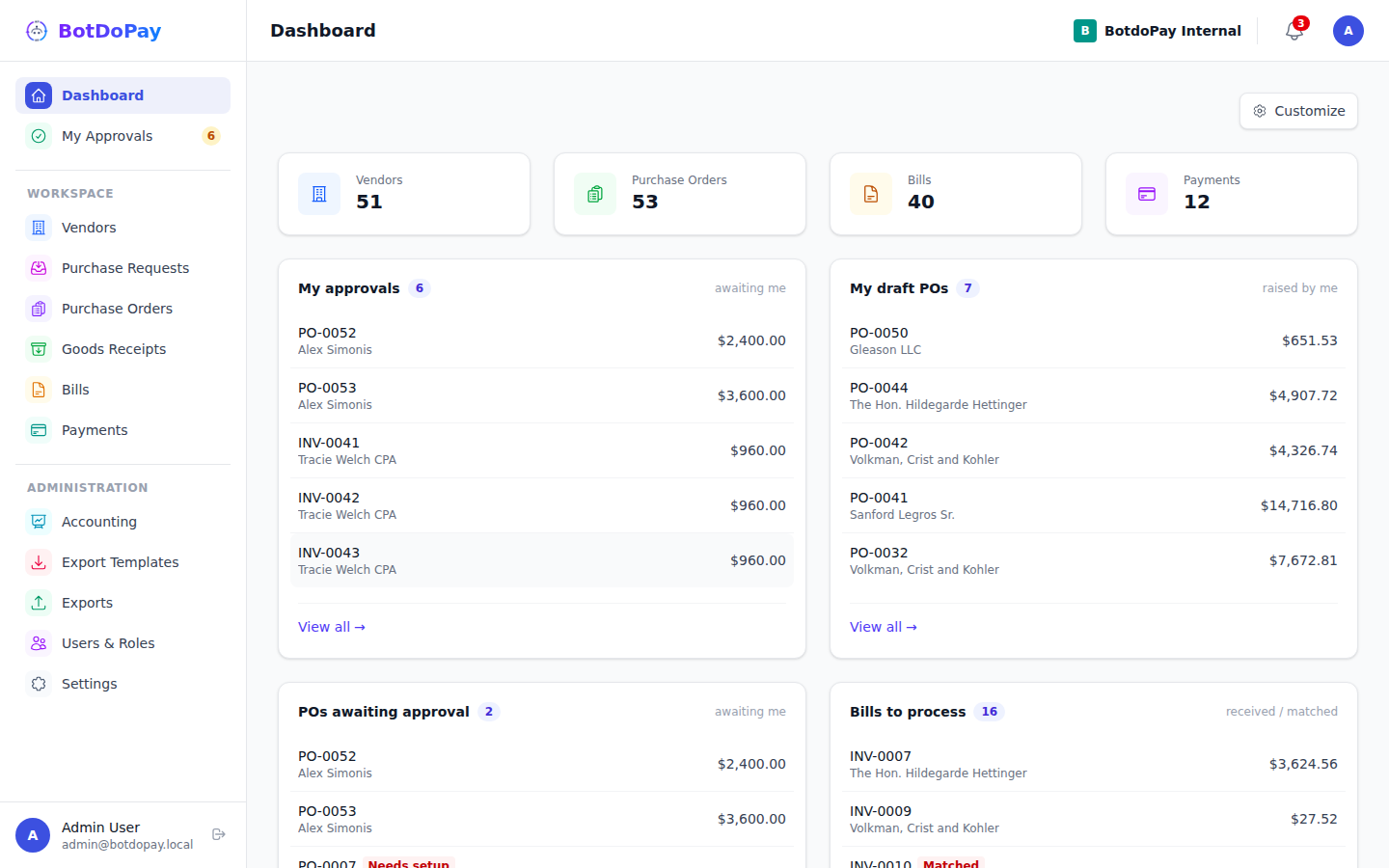
Task: Open INV-0041 in My approvals list
Action: click(x=542, y=450)
